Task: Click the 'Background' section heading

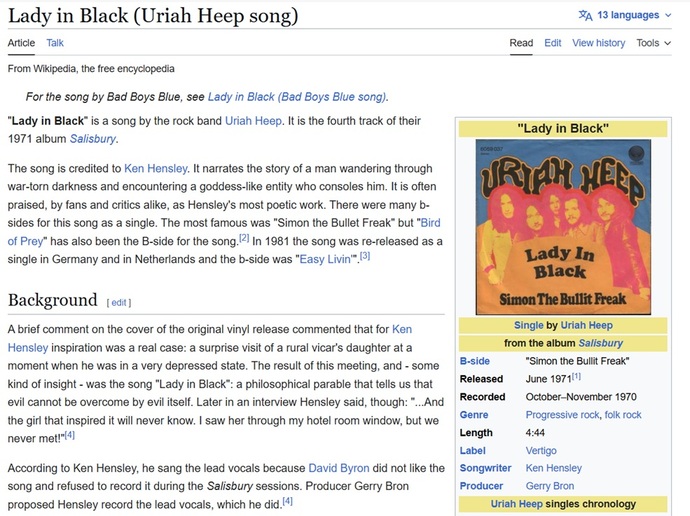Action: click(53, 300)
